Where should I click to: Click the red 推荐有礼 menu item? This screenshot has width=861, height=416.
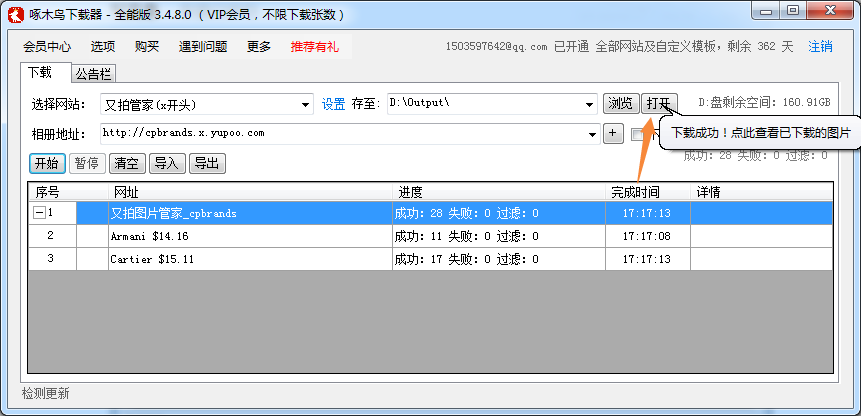point(315,47)
